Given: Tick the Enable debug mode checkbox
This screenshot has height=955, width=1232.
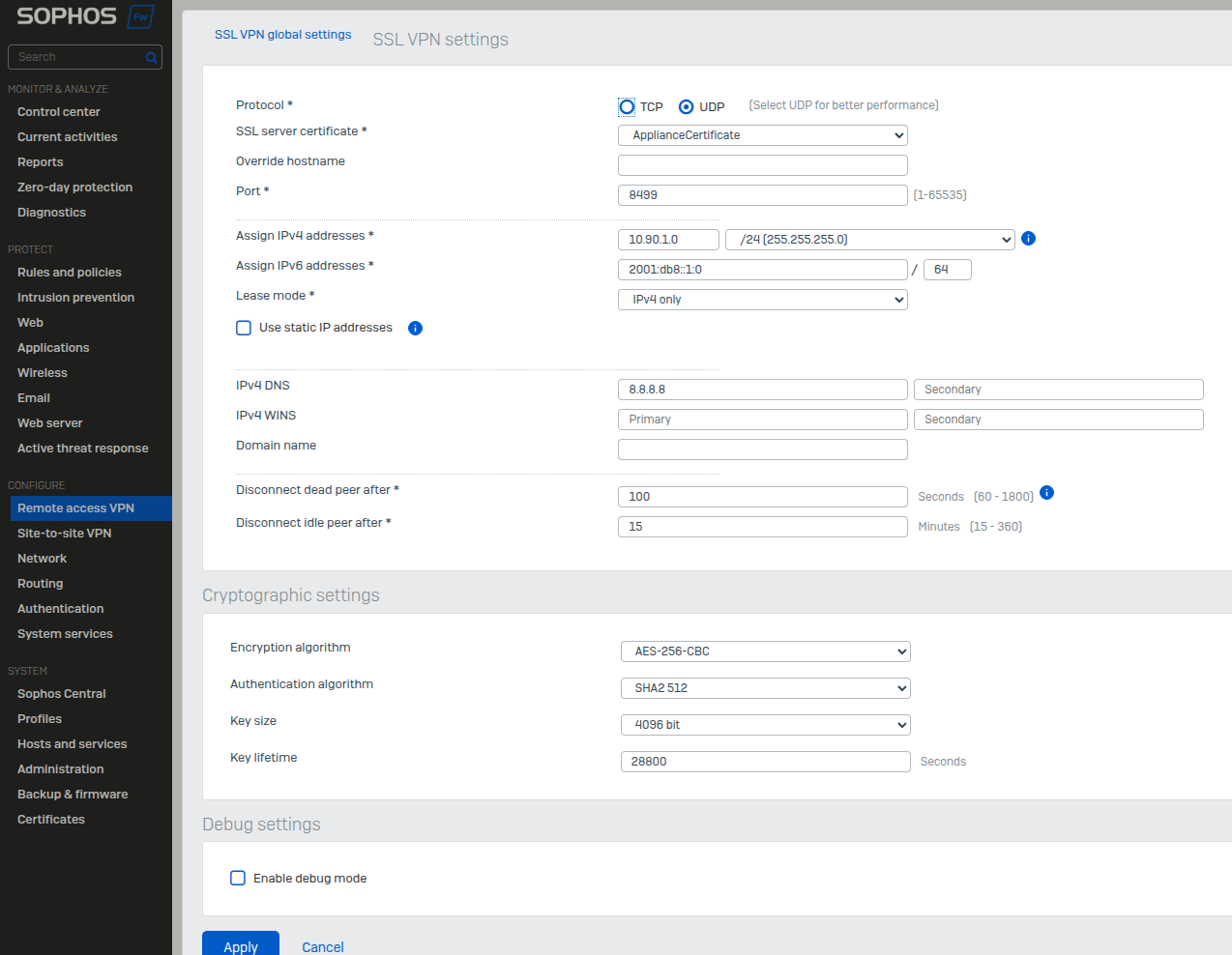Looking at the screenshot, I should pyautogui.click(x=238, y=879).
